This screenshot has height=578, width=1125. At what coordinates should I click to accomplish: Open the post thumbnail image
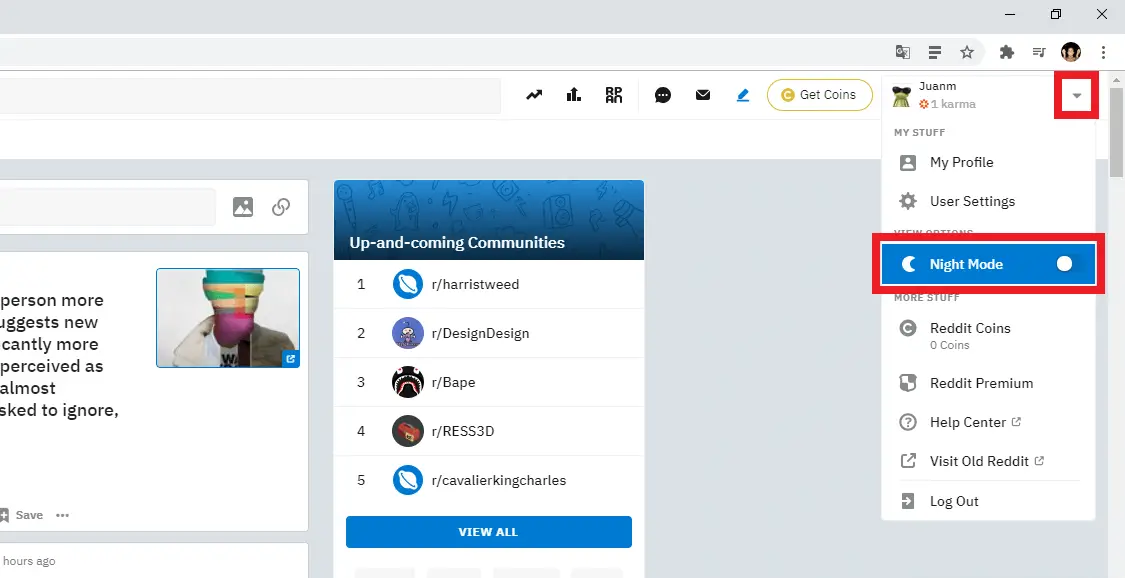pyautogui.click(x=228, y=318)
